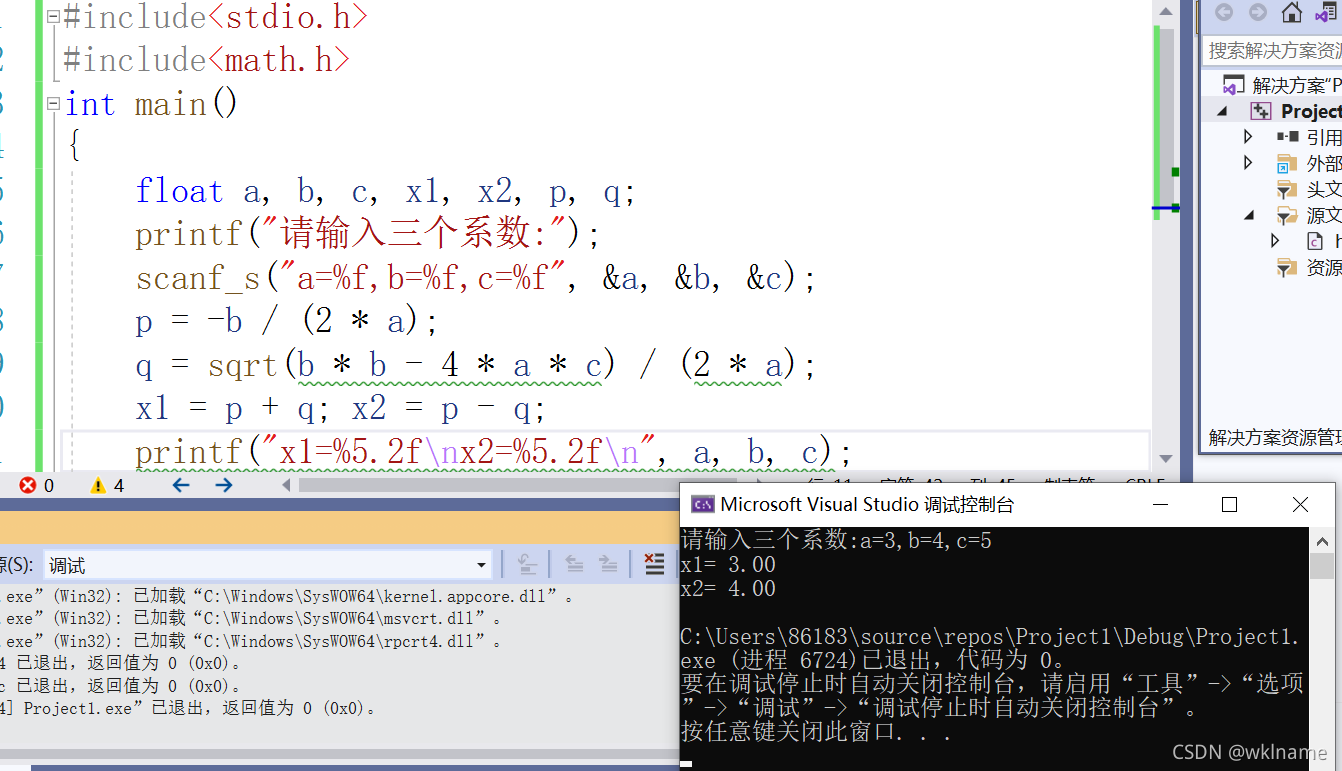The image size is (1342, 771).
Task: Click the printf("请输入三个系数:") line
Action: (x=367, y=235)
